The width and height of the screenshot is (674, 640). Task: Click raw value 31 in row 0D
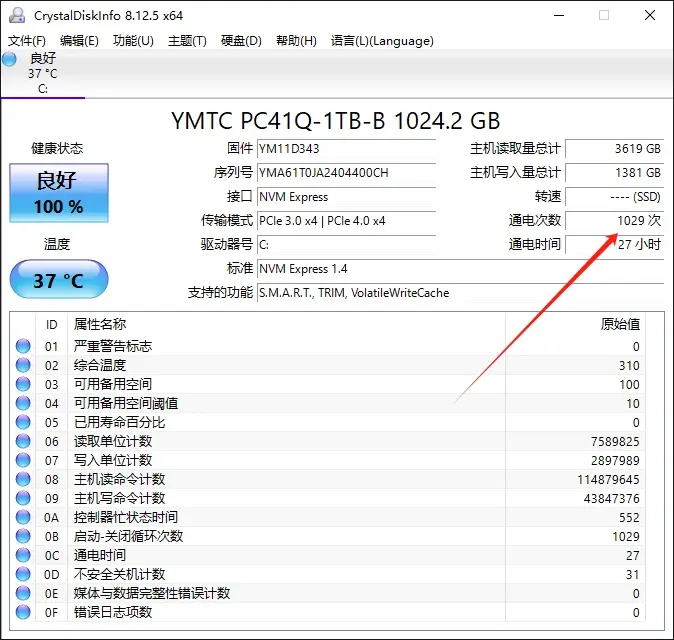tap(633, 575)
